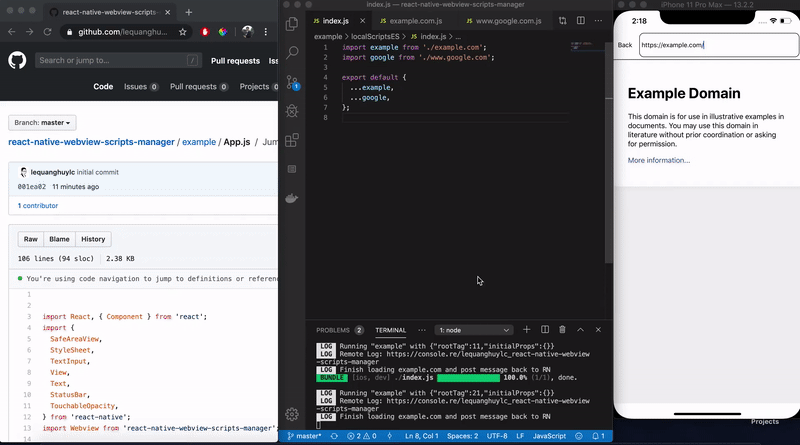
Task: Open Extensions view in VS Code
Action: (x=292, y=140)
